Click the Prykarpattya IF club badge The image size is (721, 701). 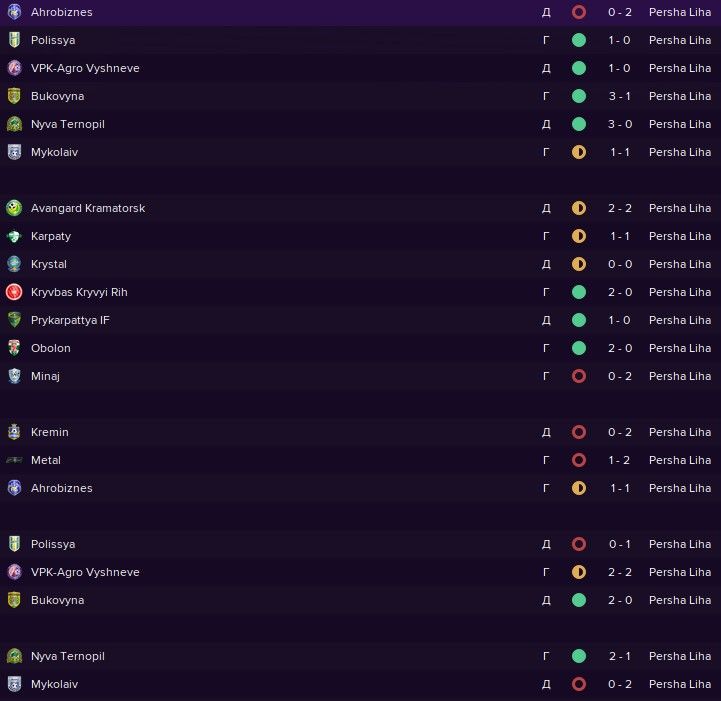(x=14, y=320)
